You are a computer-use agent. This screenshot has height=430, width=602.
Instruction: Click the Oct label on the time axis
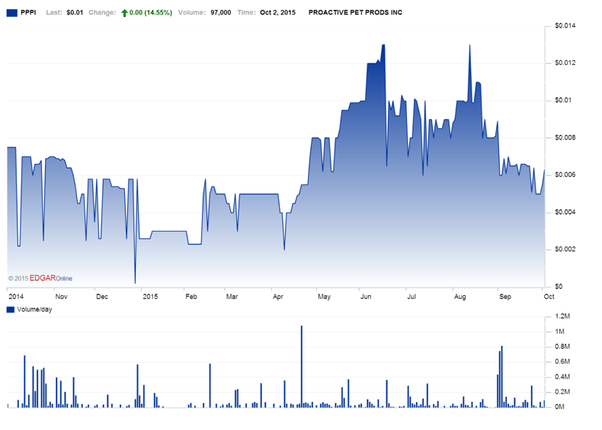(x=548, y=296)
